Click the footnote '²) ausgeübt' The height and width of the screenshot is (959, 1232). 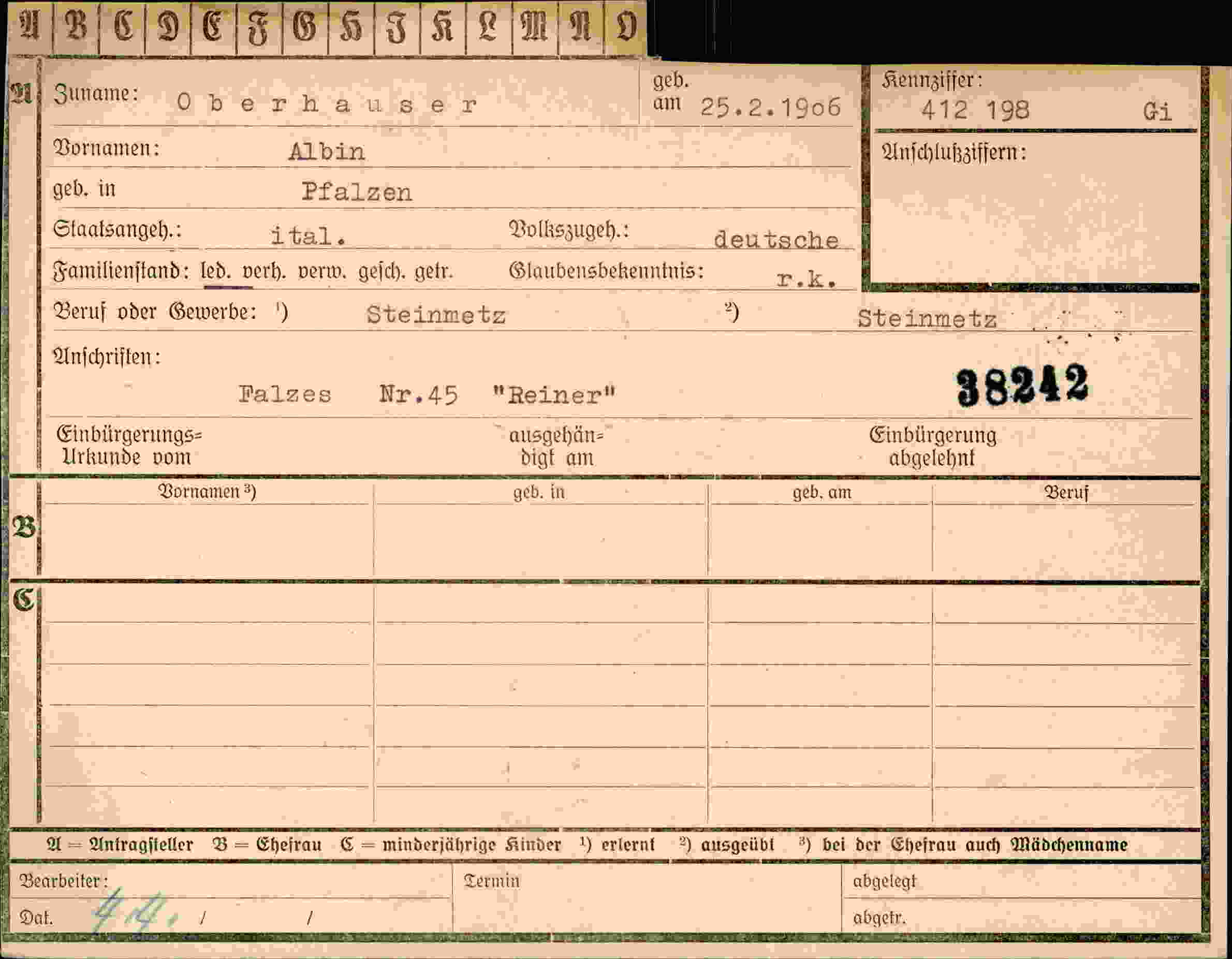(x=727, y=845)
